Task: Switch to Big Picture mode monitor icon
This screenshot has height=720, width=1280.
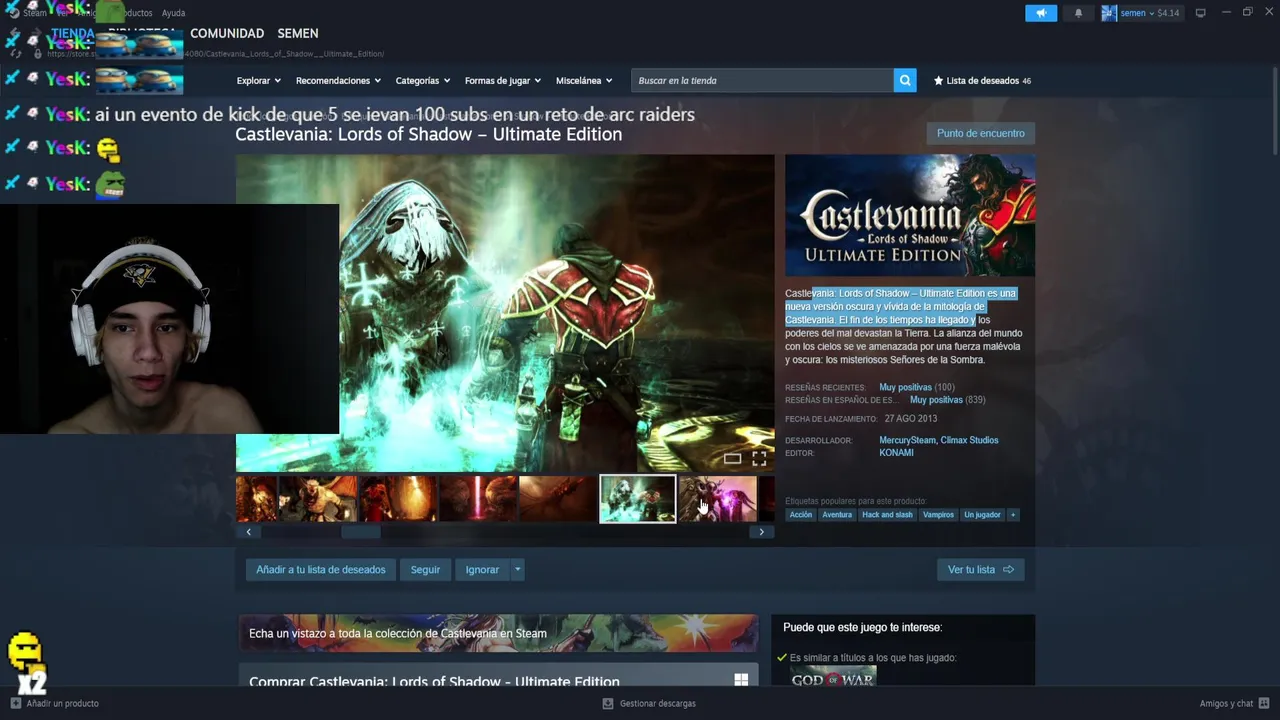Action: tap(1200, 13)
